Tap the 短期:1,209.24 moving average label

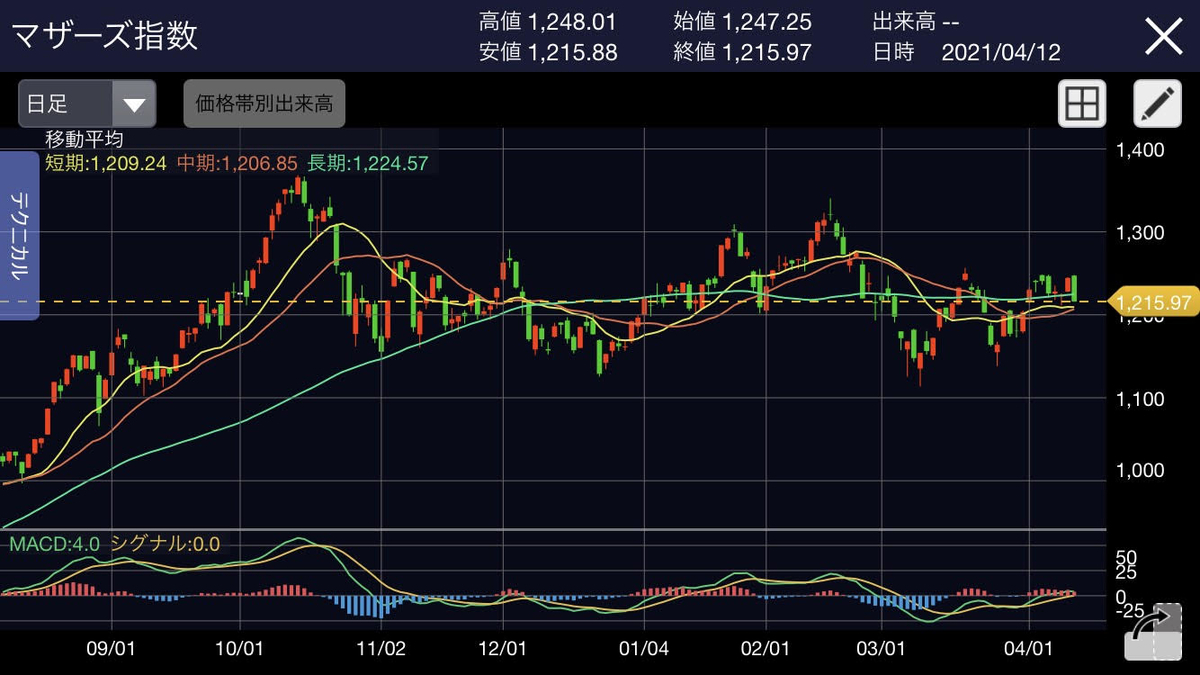106,164
